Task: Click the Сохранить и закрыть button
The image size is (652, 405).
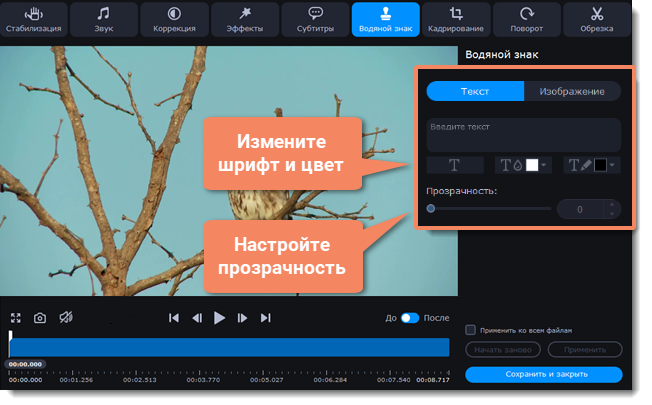Action: 543,374
